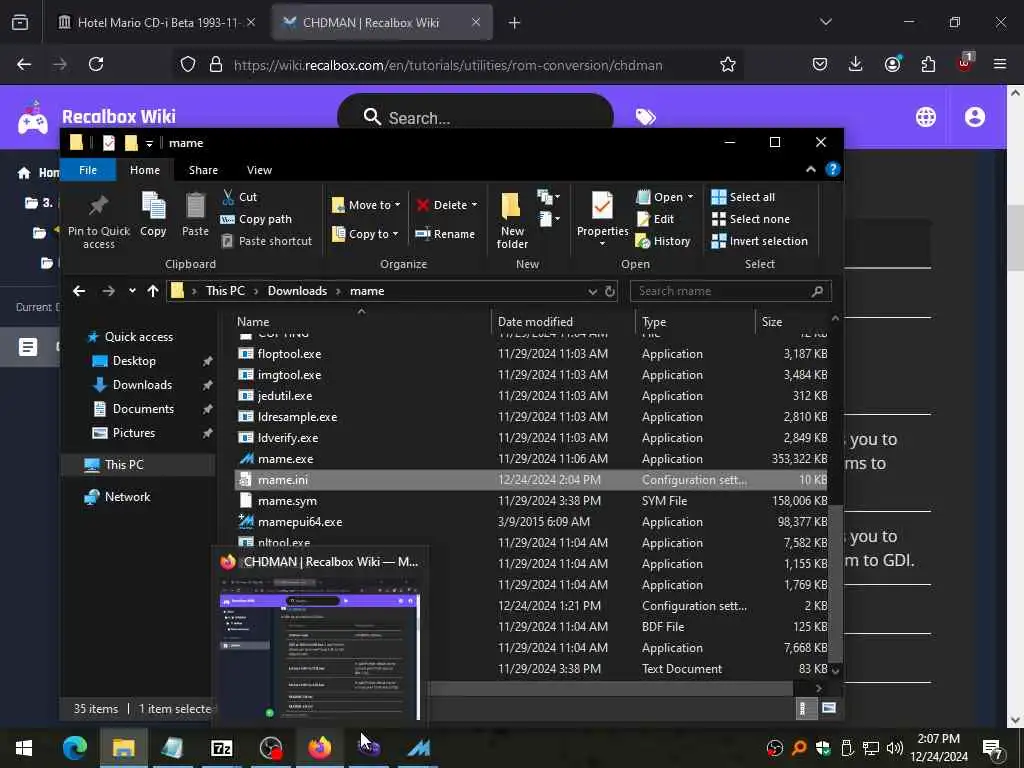
Task: Refresh the mame folder address bar
Action: 610,291
